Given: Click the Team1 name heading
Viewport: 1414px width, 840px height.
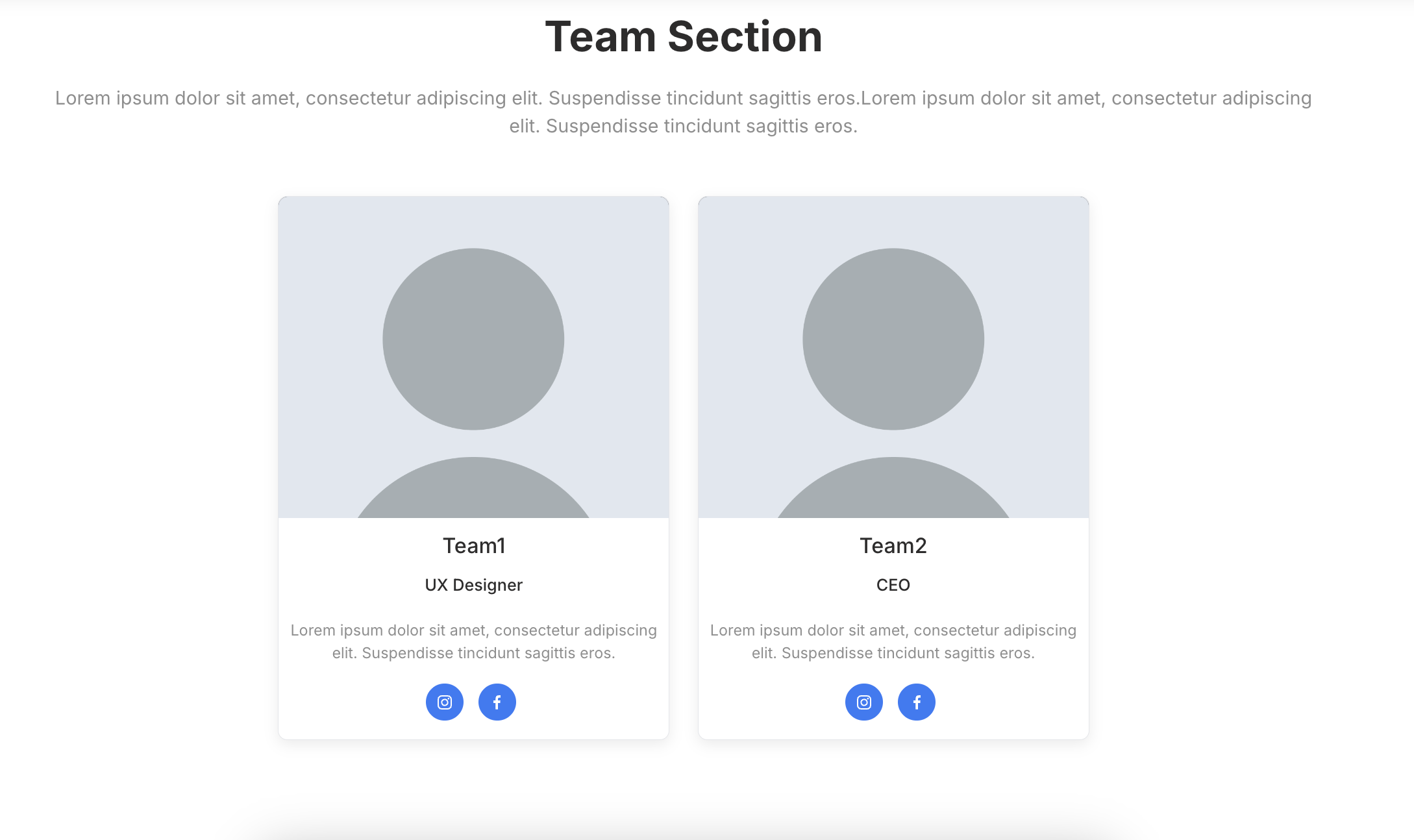Looking at the screenshot, I should pos(474,546).
